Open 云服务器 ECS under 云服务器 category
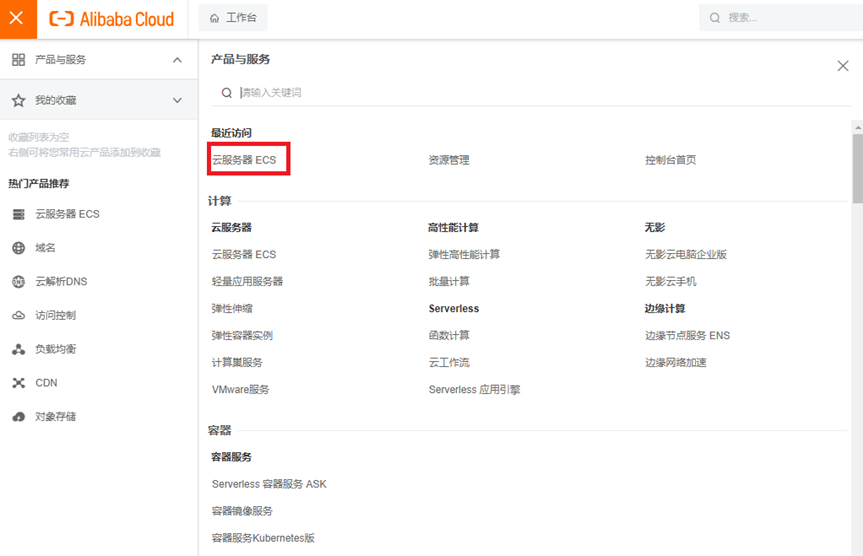Viewport: 863px width, 556px height. point(244,254)
